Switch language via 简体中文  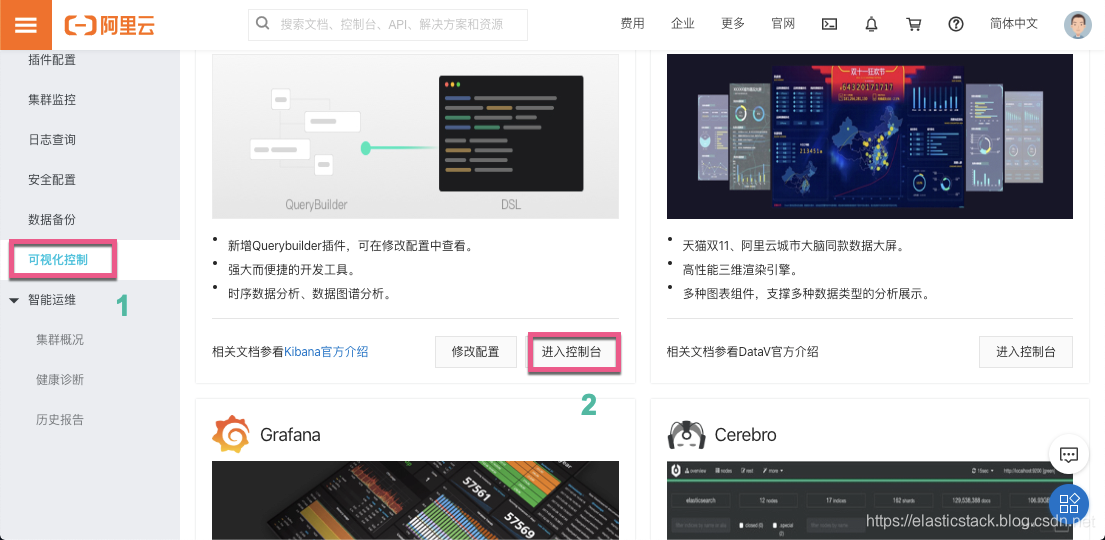pos(1013,24)
